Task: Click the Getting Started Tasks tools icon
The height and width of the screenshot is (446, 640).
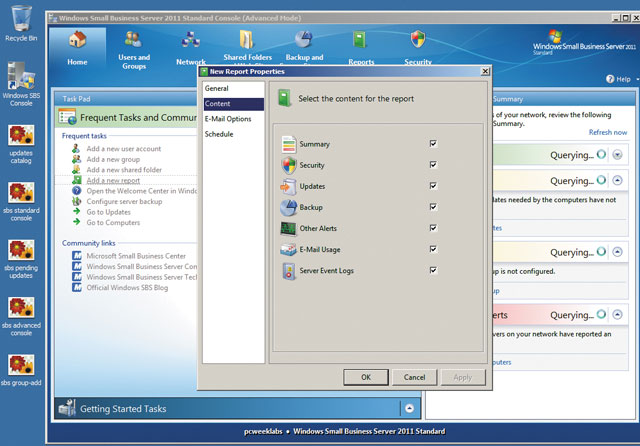Action: [x=67, y=408]
